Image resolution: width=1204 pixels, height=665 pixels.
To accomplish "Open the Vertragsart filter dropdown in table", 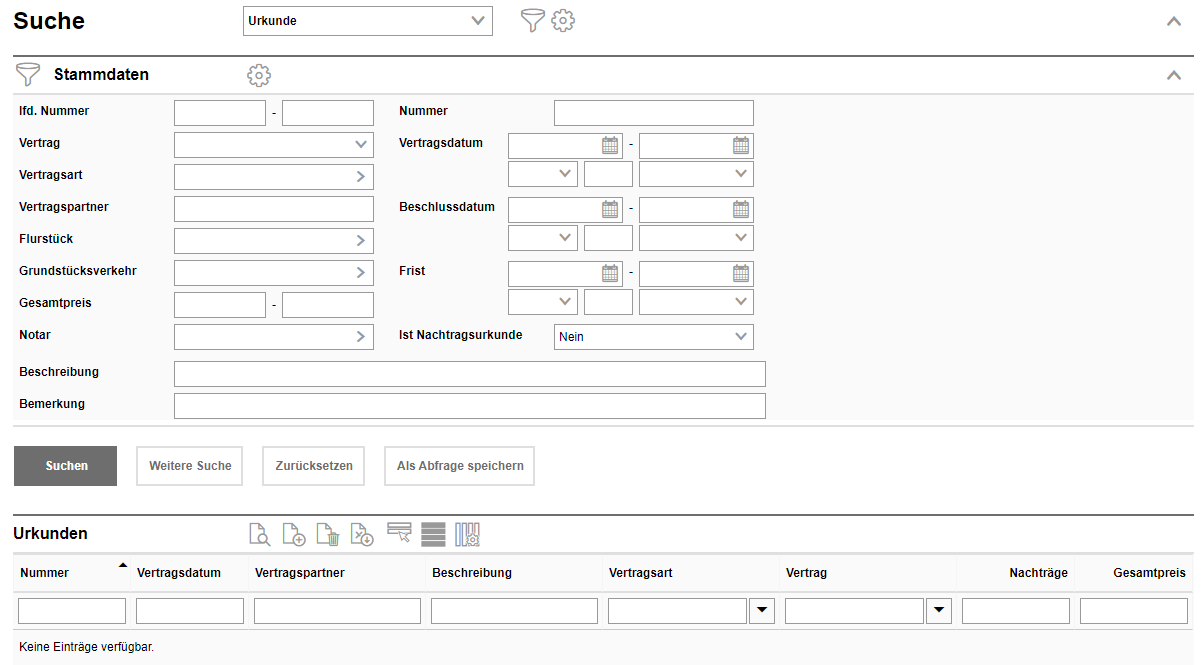I will click(762, 610).
